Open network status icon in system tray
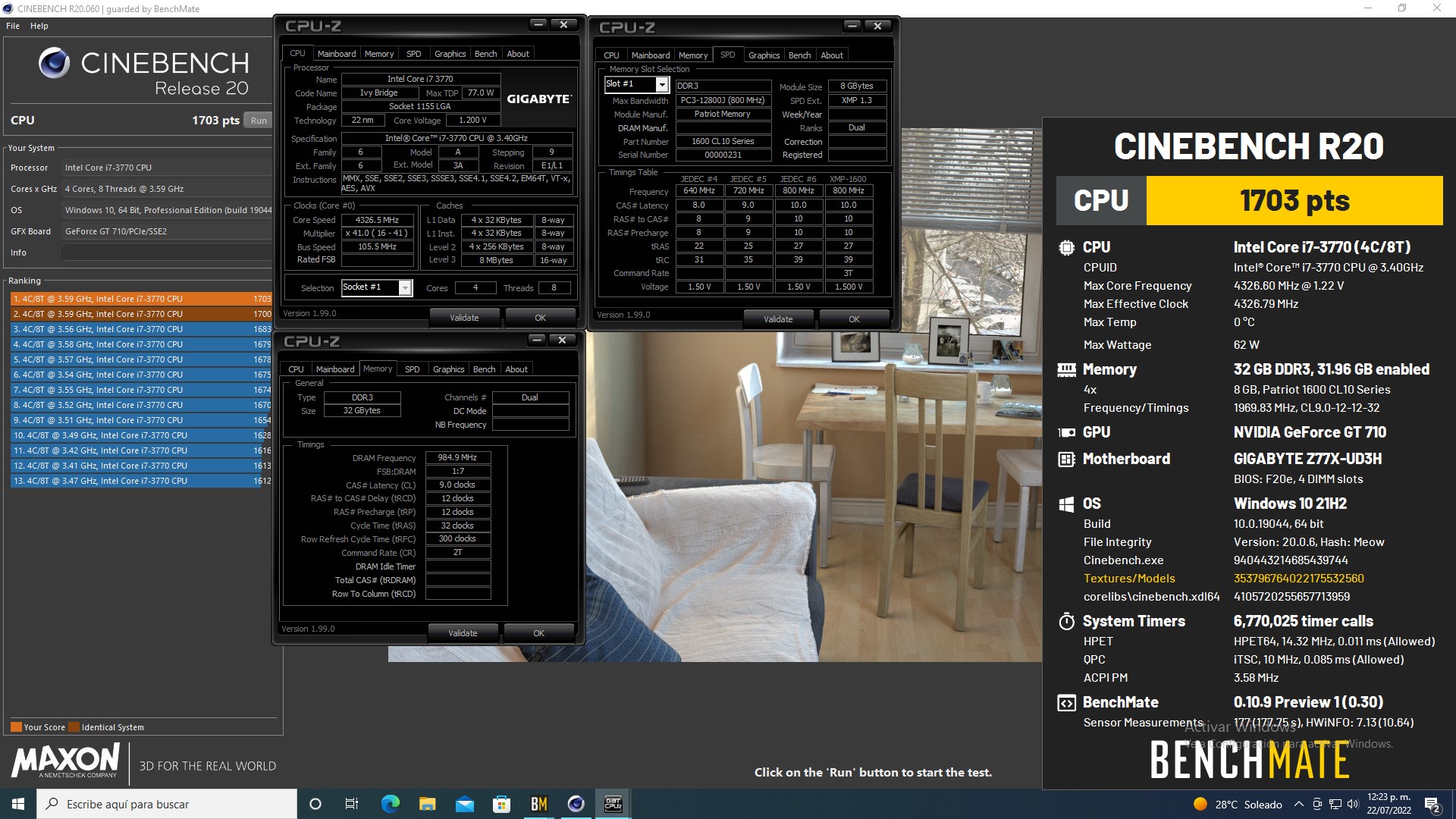The width and height of the screenshot is (1456, 819). point(1335,804)
